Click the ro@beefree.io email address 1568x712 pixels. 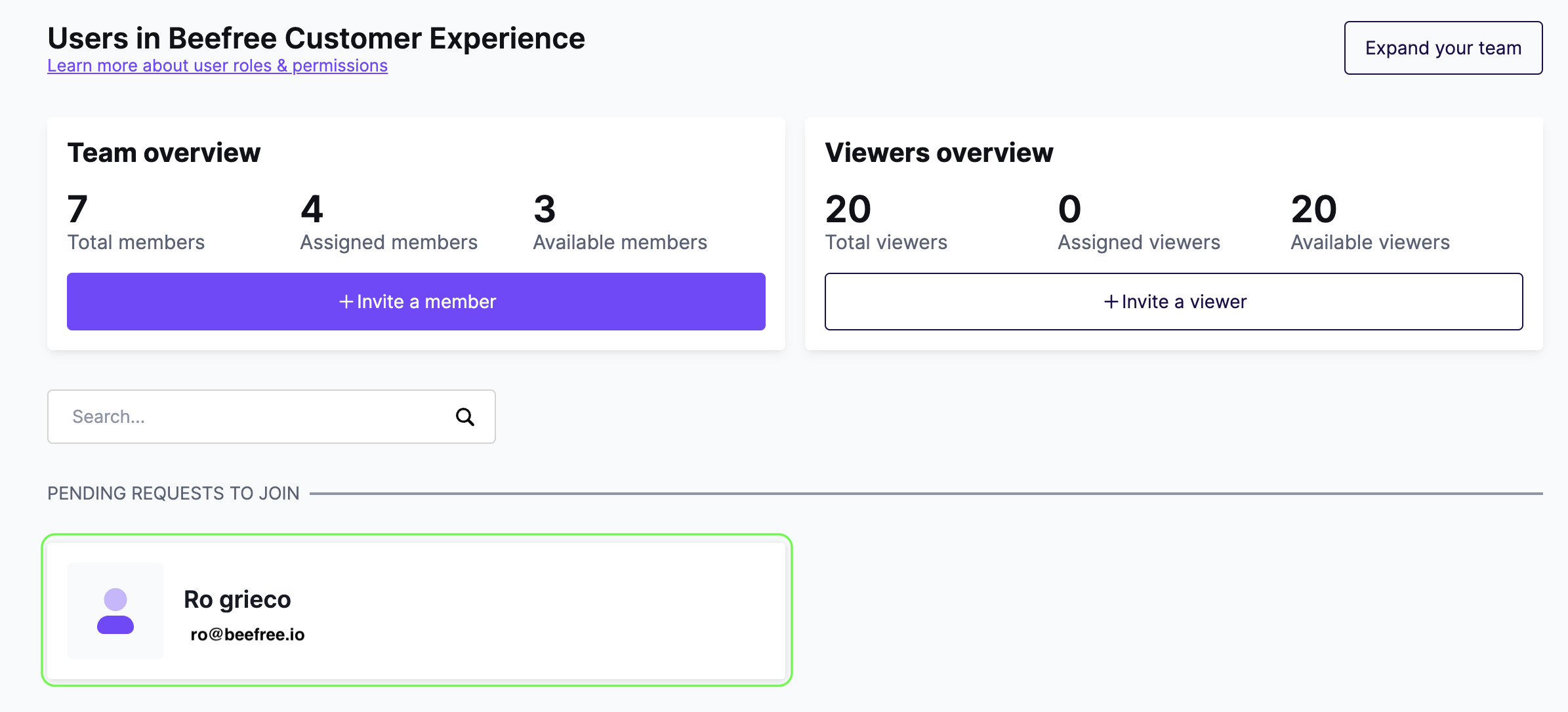pyautogui.click(x=247, y=635)
